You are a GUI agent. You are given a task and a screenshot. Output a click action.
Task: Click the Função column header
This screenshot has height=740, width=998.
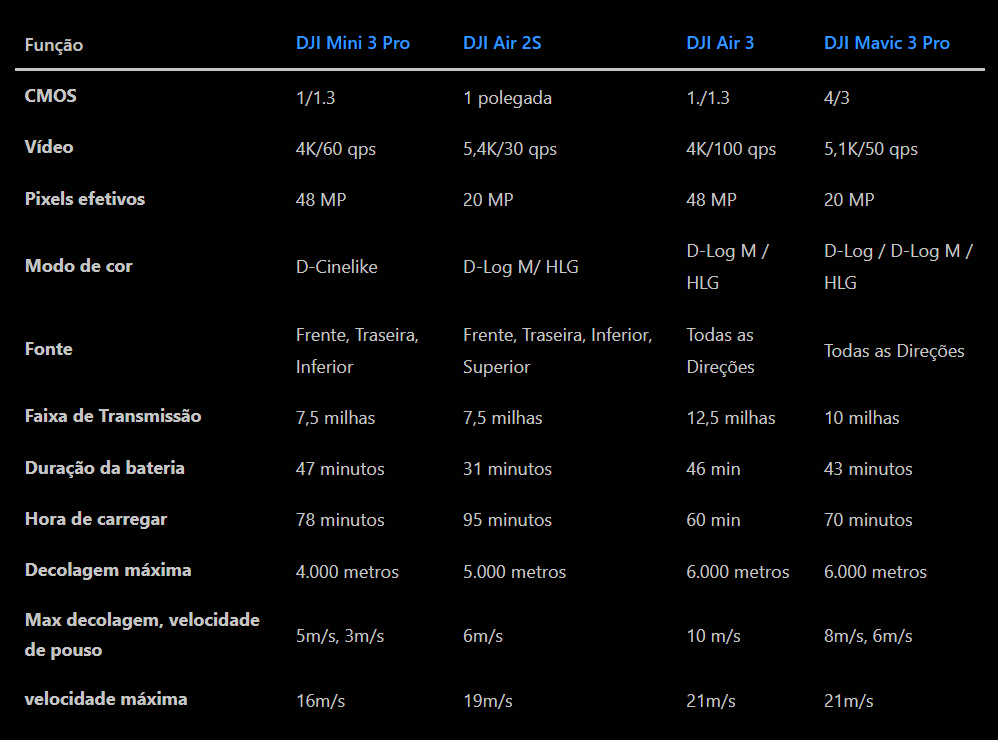pyautogui.click(x=54, y=45)
